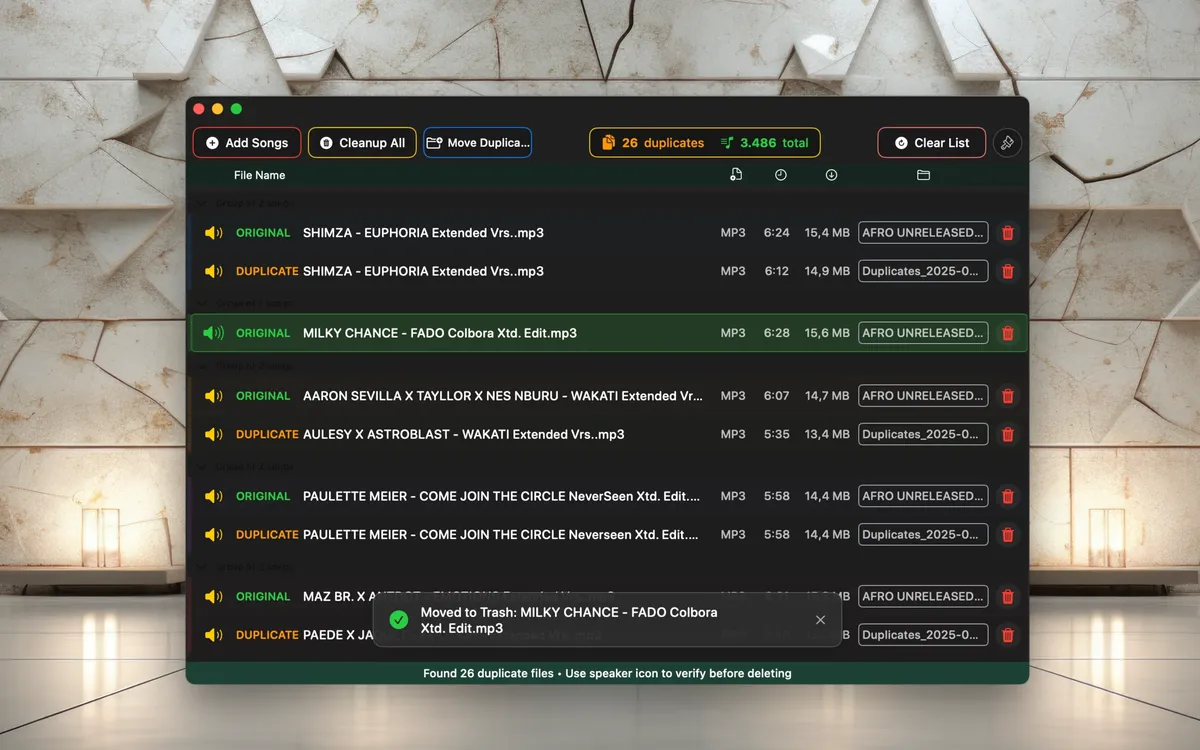The image size is (1200, 750).
Task: Delete original AARON SEVILLA WAKATI file
Action: click(x=1008, y=396)
